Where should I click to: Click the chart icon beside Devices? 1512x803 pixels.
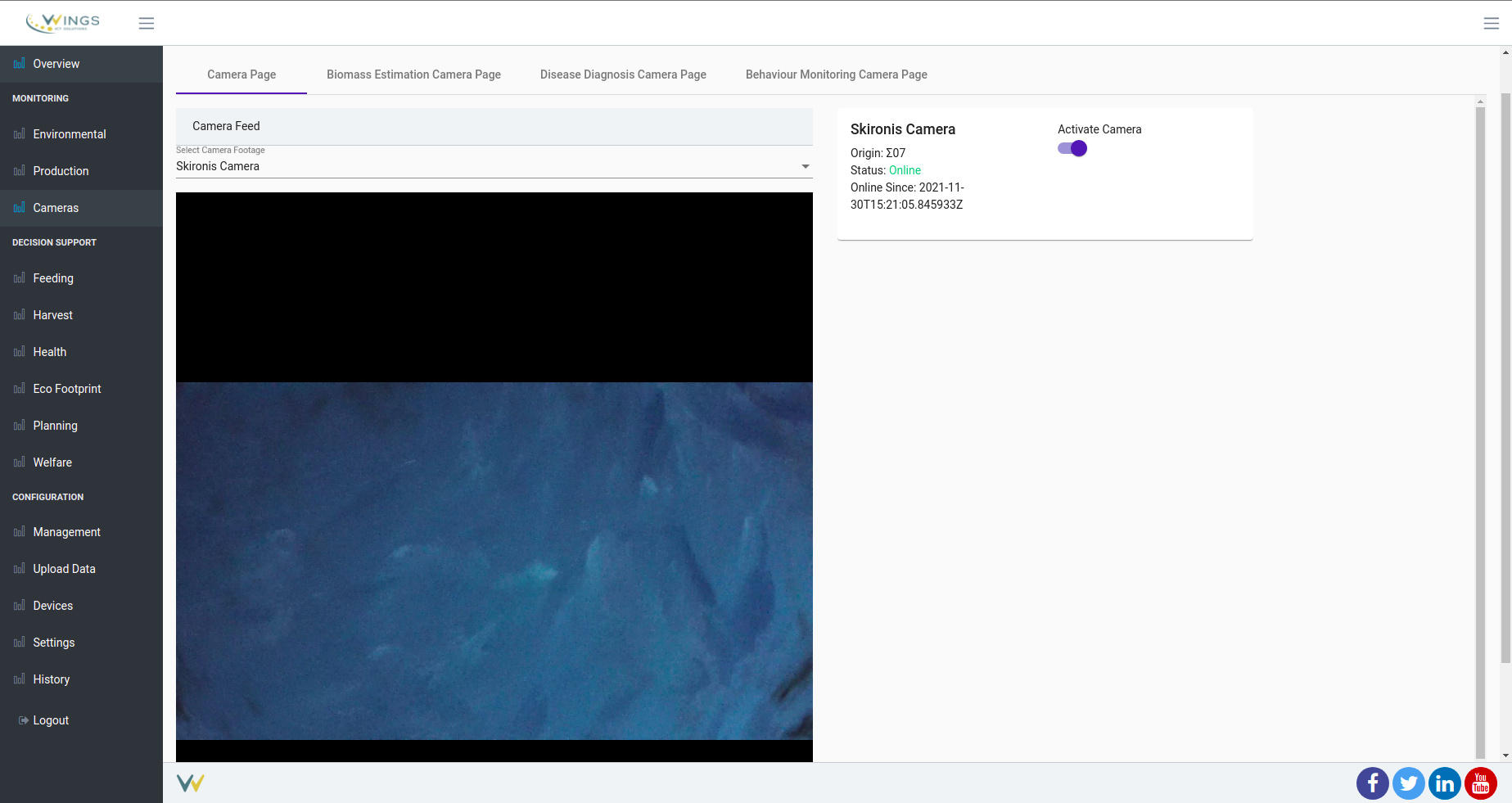pyautogui.click(x=20, y=605)
